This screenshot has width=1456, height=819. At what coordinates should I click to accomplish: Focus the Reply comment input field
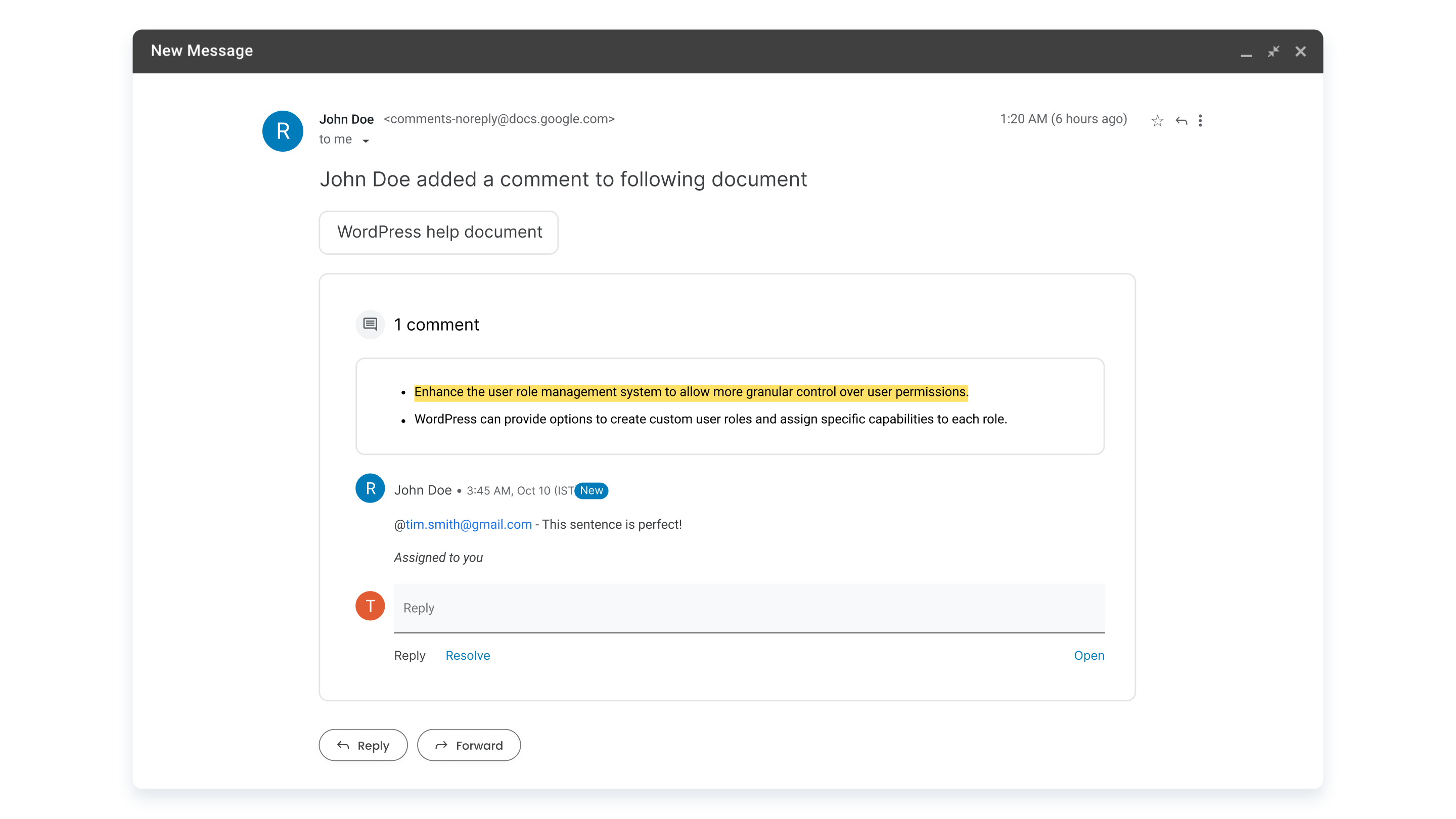(x=749, y=608)
